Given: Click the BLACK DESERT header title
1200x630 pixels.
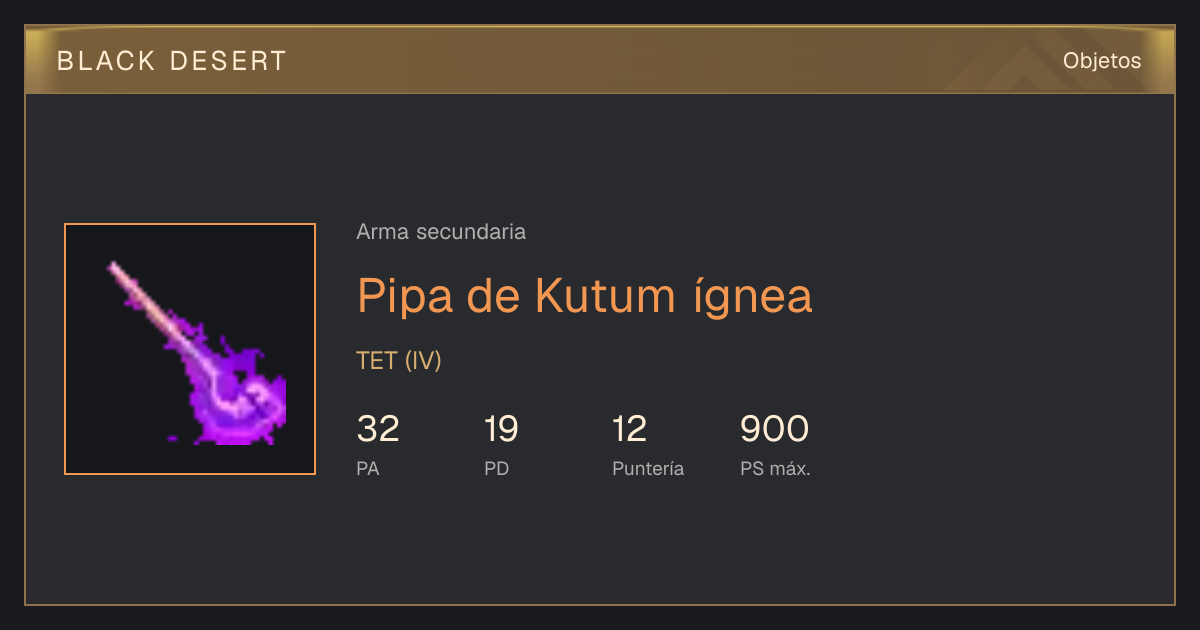Looking at the screenshot, I should point(172,61).
